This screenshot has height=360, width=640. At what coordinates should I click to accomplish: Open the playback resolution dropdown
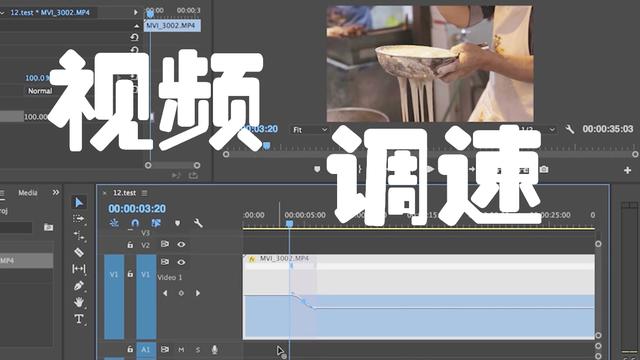(538, 129)
